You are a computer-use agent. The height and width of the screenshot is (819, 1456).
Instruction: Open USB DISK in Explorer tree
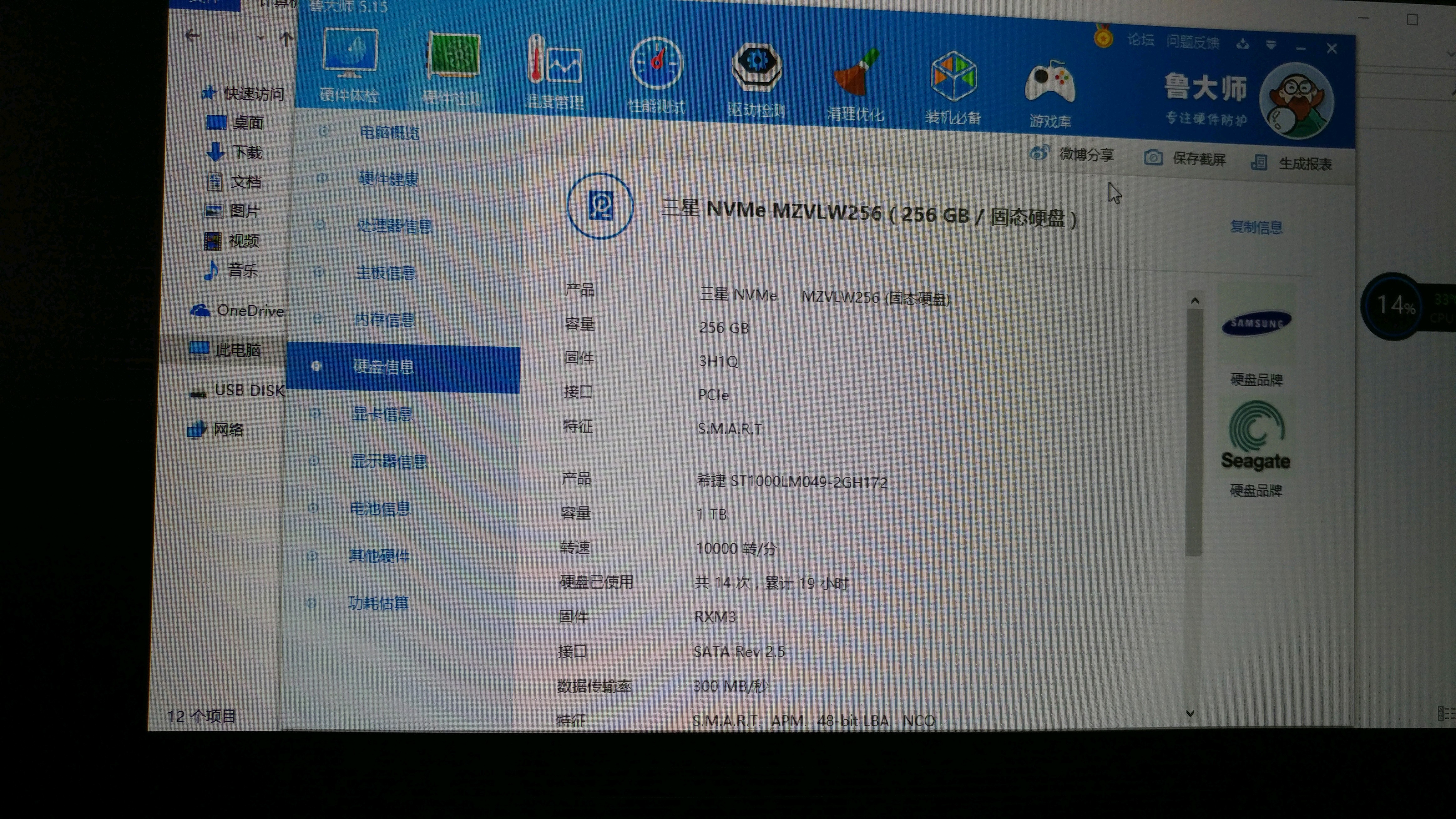237,390
